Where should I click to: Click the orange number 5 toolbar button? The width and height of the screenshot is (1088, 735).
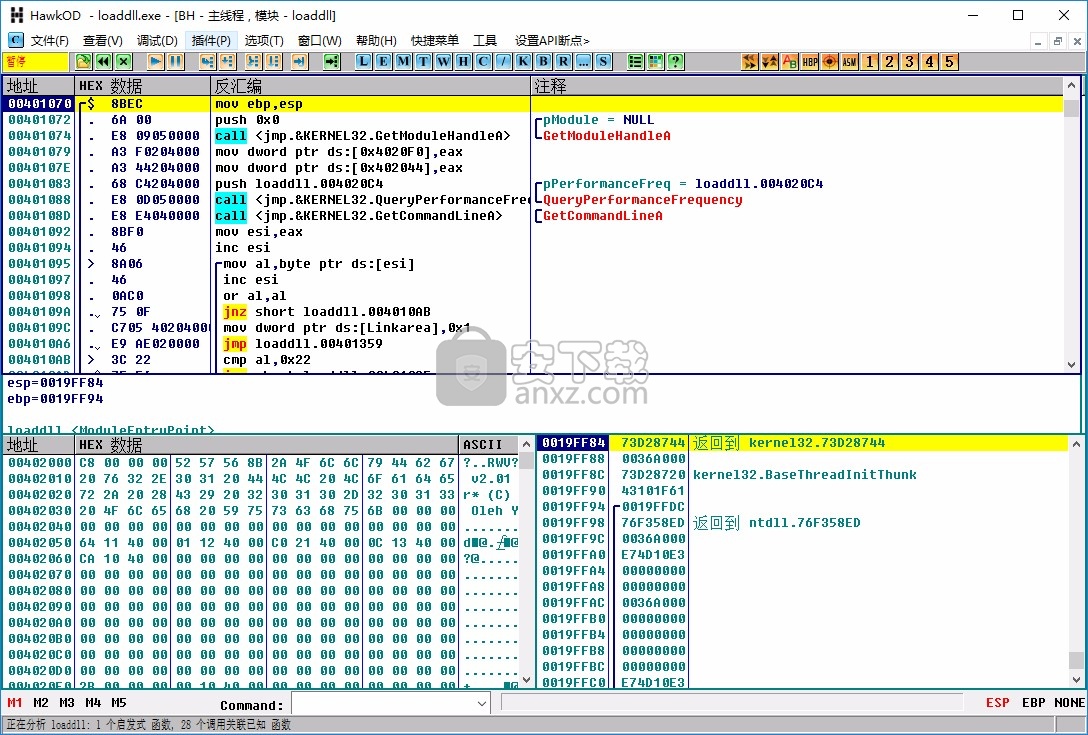[x=950, y=62]
